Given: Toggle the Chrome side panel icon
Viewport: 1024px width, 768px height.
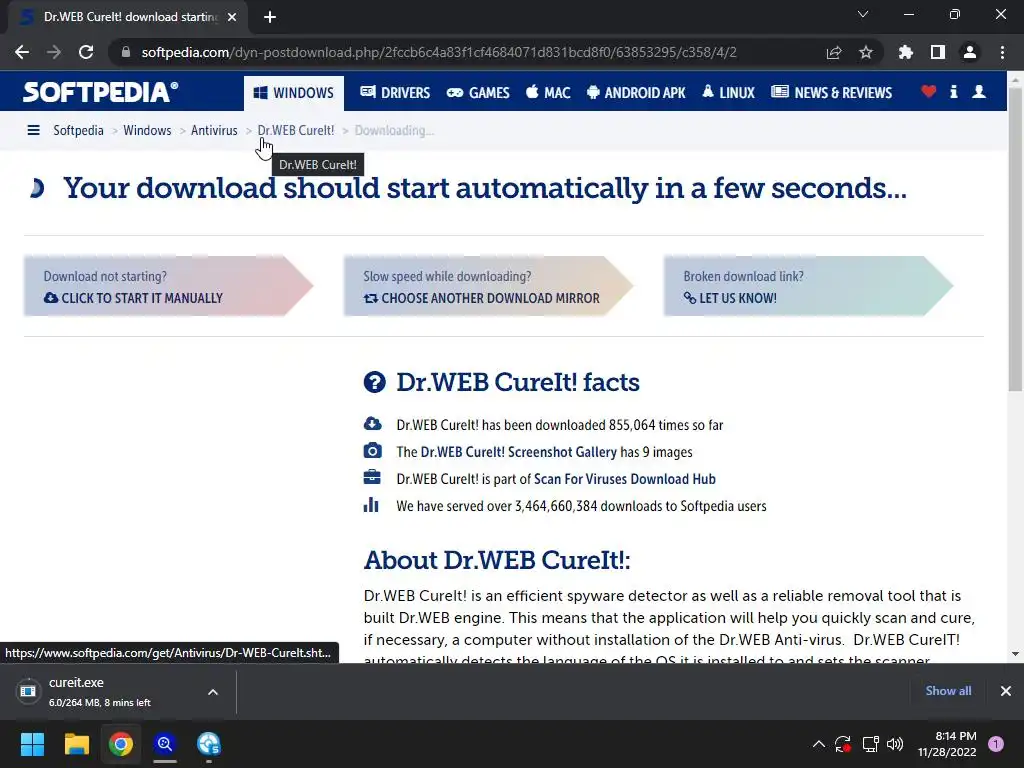Looking at the screenshot, I should click(937, 52).
